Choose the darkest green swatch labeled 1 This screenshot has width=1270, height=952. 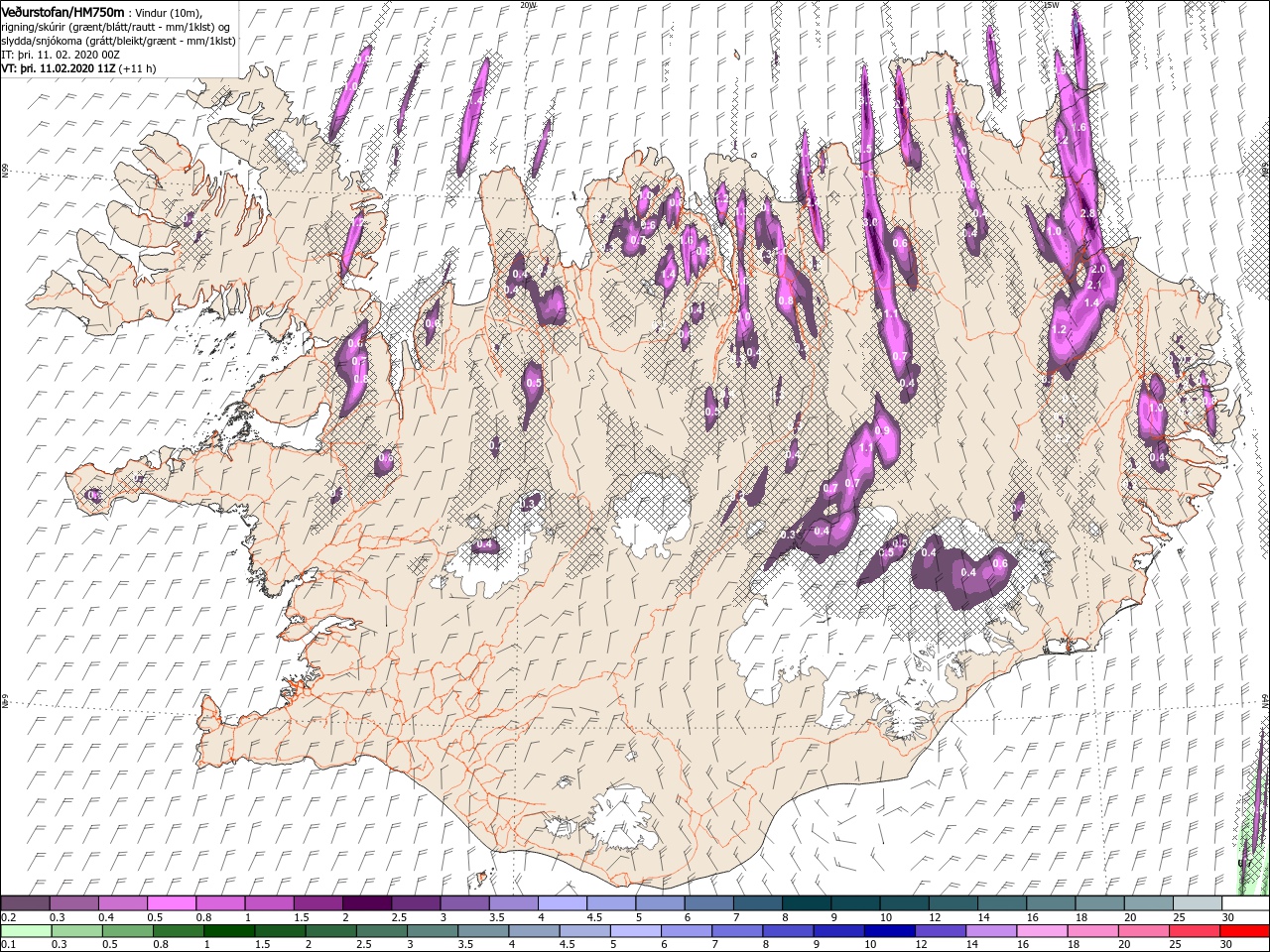pyautogui.click(x=228, y=931)
